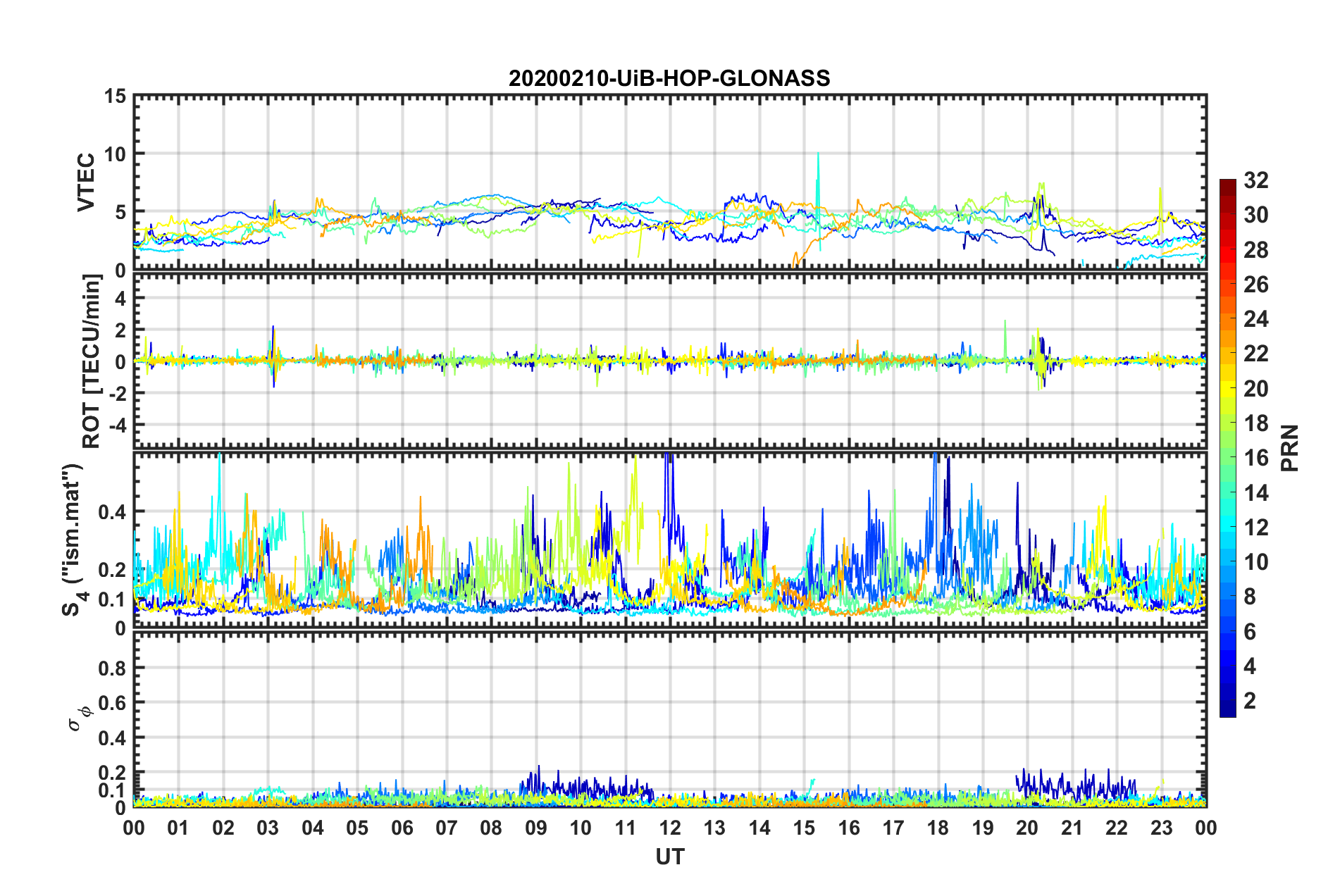Select the UT axis tick label 05
The width and height of the screenshot is (1340, 896).
point(357,828)
